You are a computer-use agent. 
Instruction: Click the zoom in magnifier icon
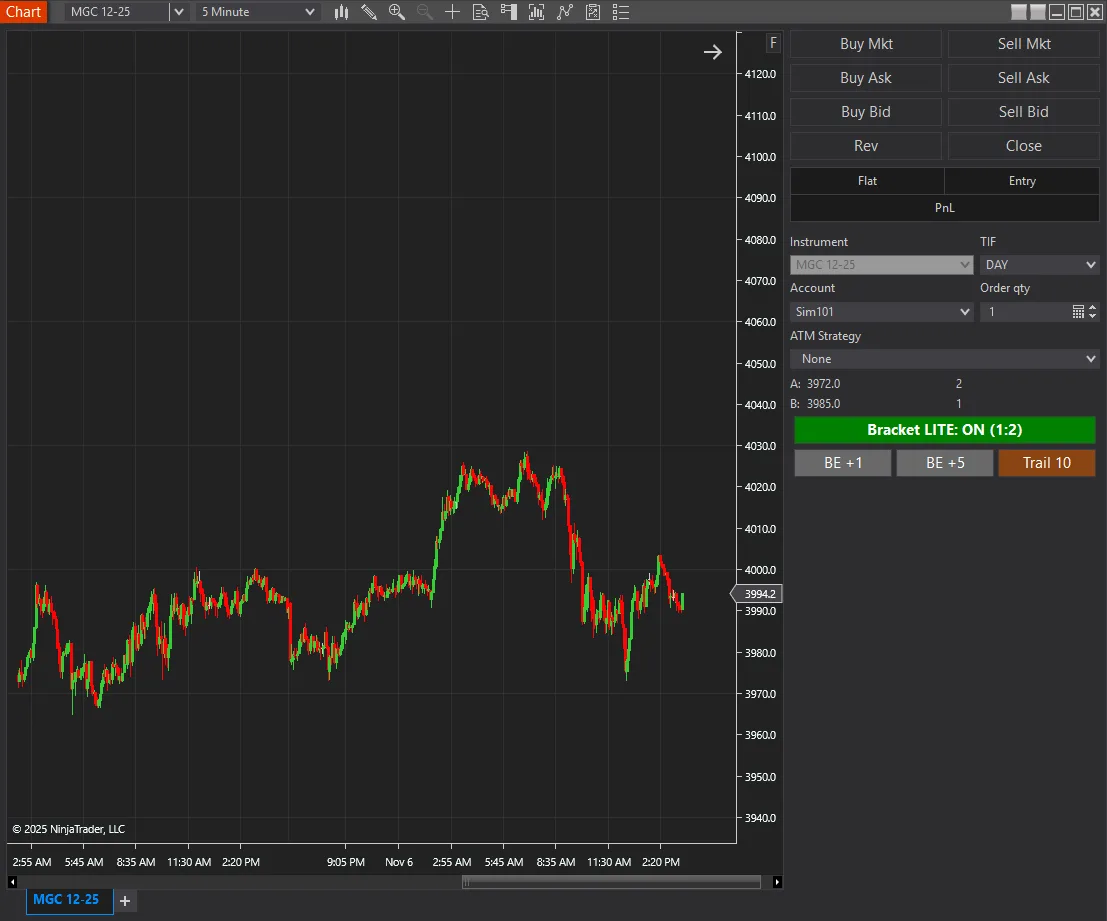[x=397, y=12]
